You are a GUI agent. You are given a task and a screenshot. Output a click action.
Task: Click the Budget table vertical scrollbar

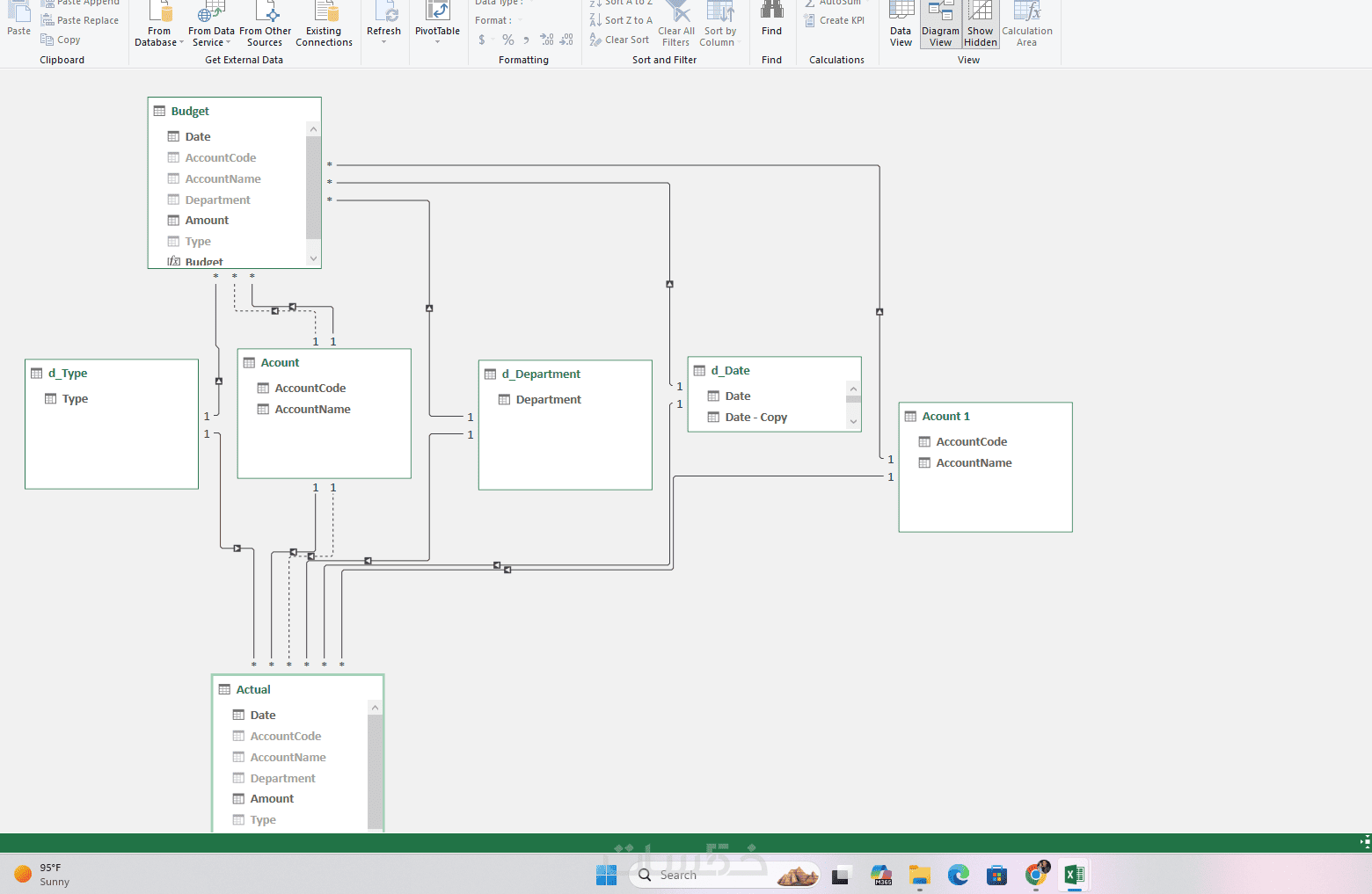(313, 193)
